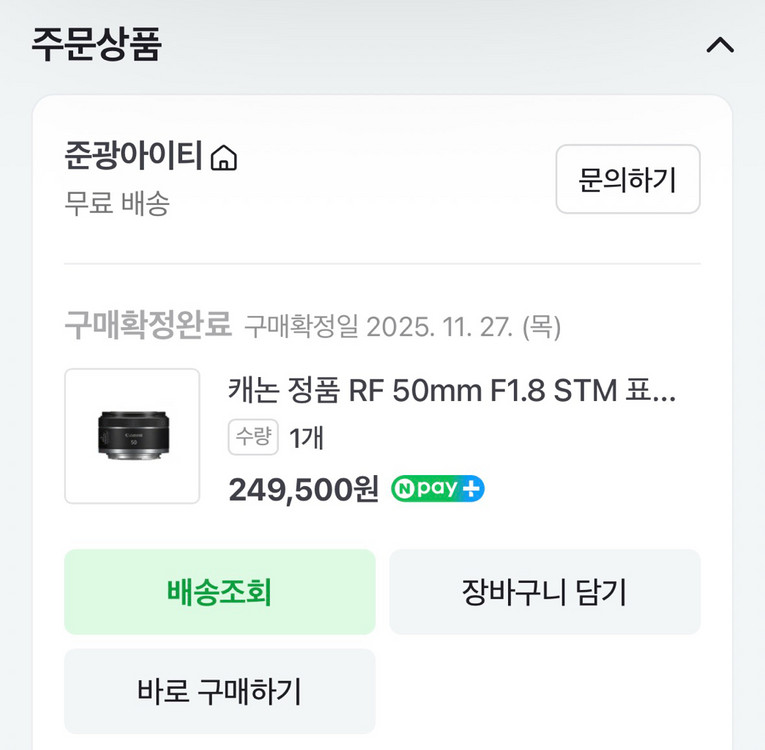Click the 주문상품 header title
This screenshot has height=750, width=765.
coord(96,45)
